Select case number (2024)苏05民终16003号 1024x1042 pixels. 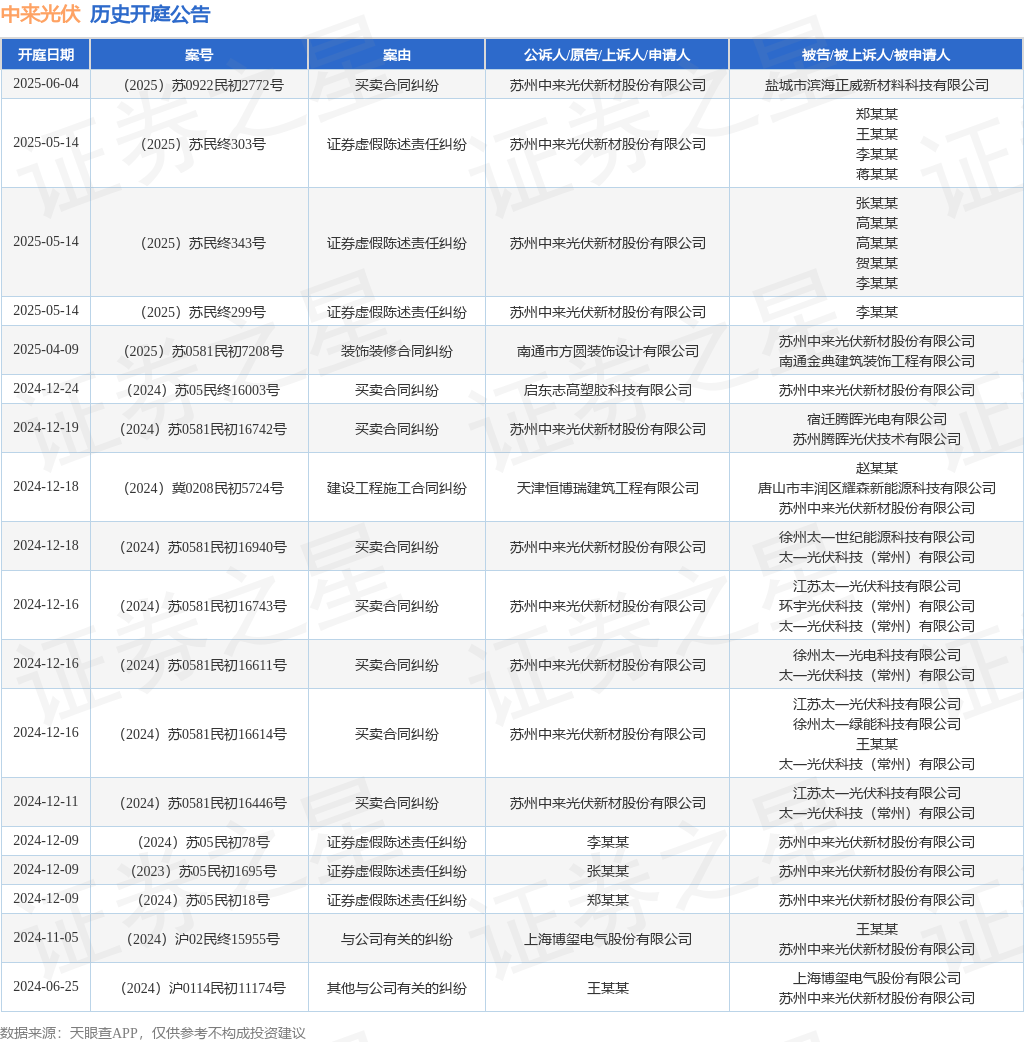(199, 390)
